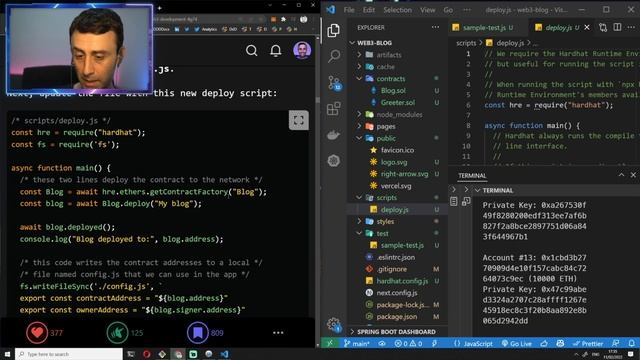Click the remote window indicator in status bar
The image size is (640, 360).
click(330, 344)
